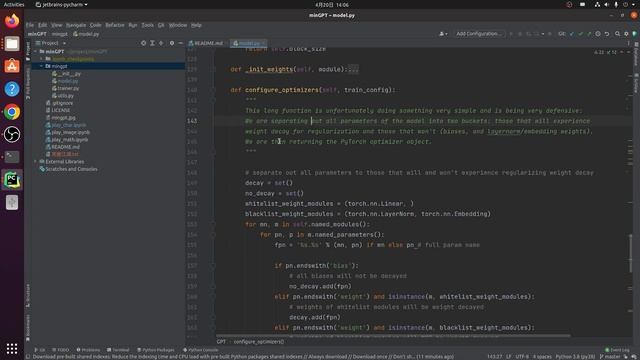The image size is (640, 360).
Task: Show Applications grid in the dock
Action: tap(12, 348)
